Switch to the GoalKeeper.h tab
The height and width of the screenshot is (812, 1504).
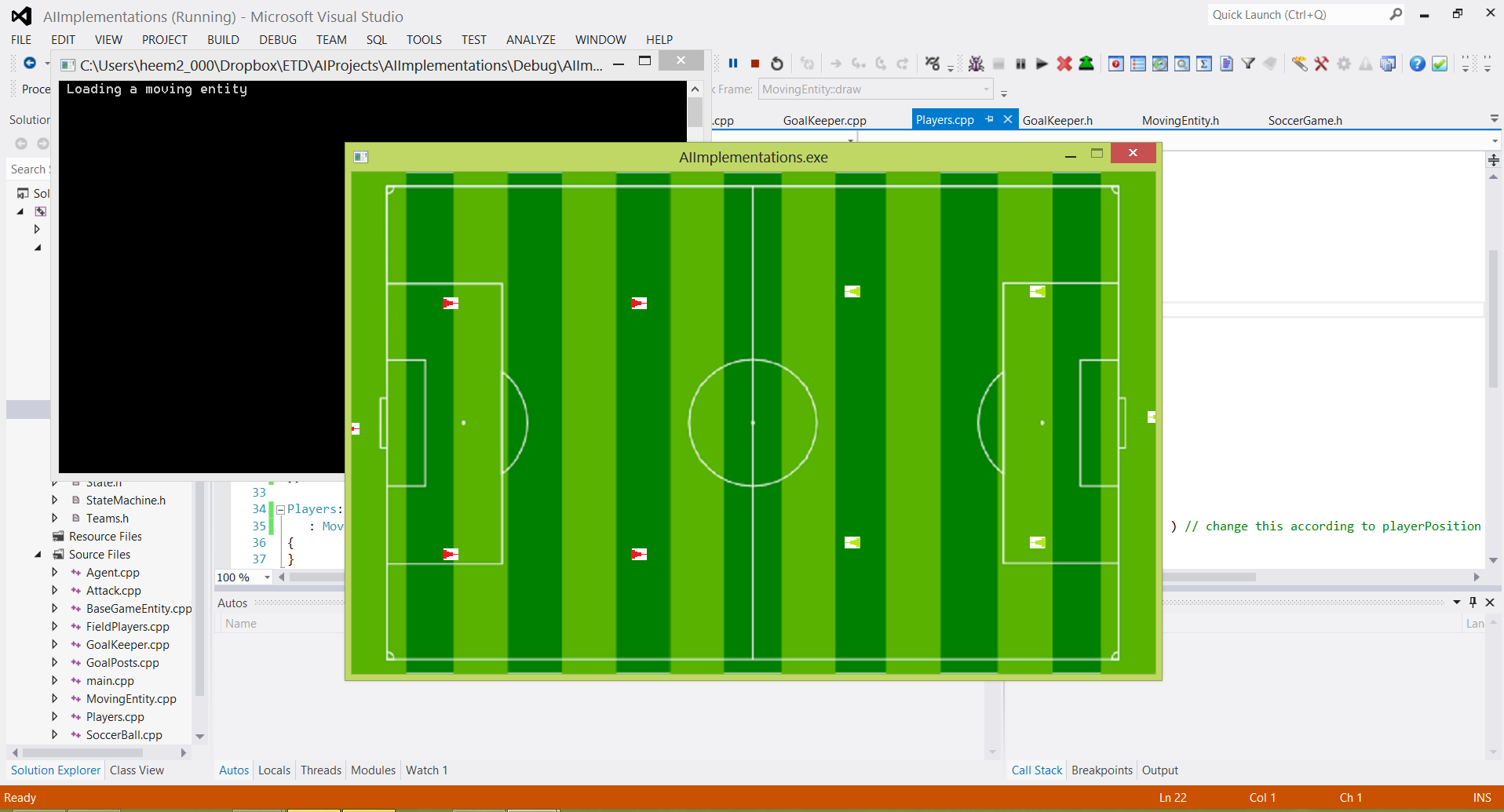[1057, 120]
